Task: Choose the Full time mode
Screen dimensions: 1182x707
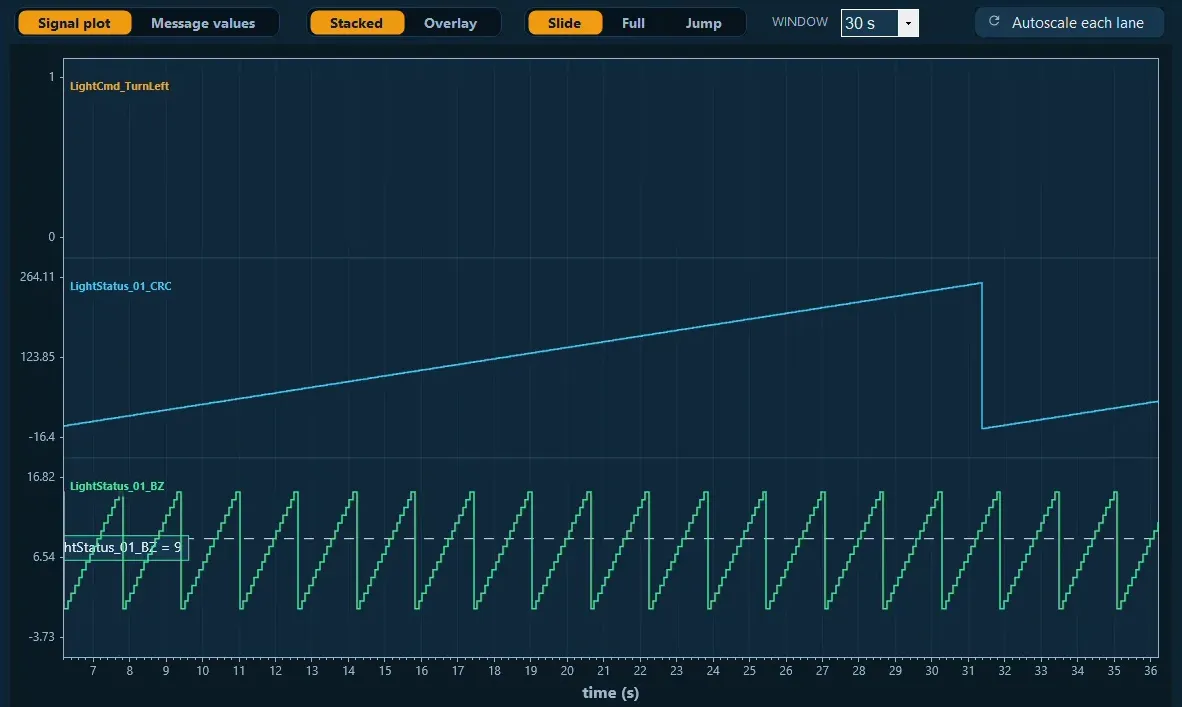Action: pyautogui.click(x=633, y=23)
